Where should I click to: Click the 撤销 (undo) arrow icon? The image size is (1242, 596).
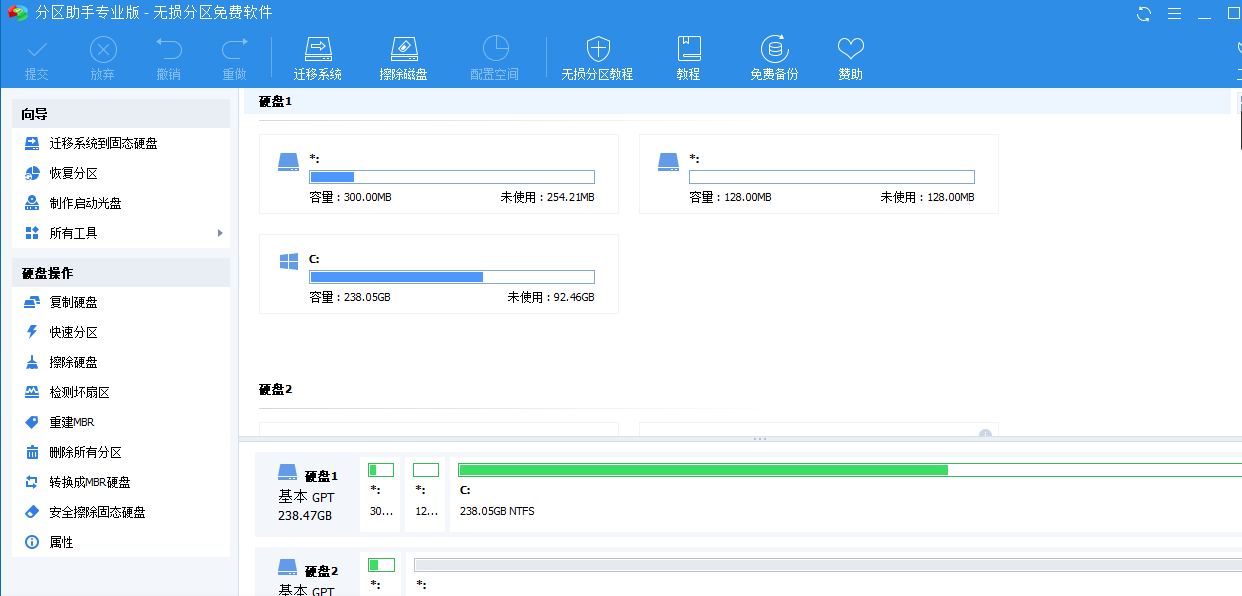coord(169,49)
